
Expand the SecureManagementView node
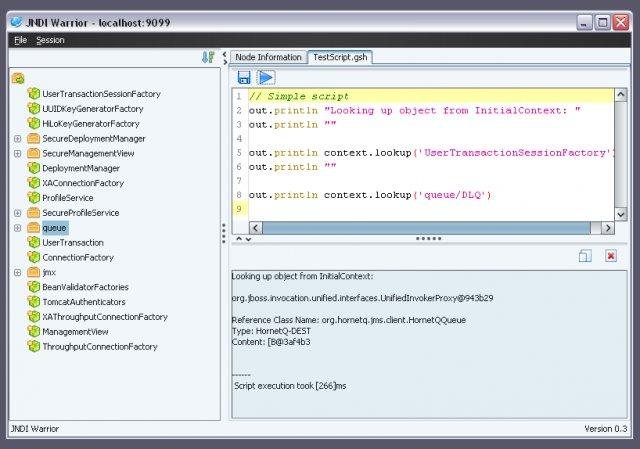(x=18, y=153)
